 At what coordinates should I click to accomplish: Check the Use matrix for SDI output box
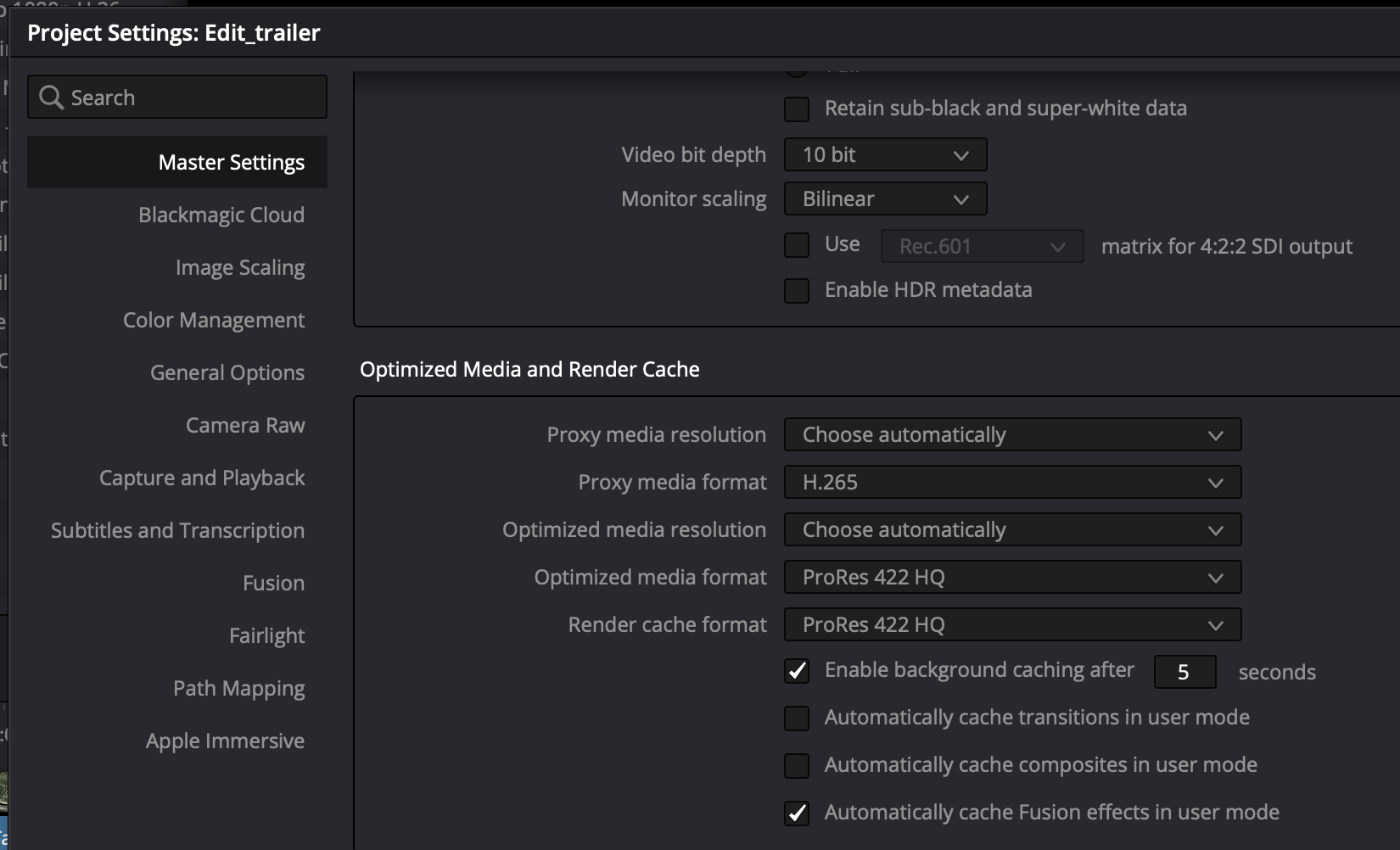tap(797, 245)
